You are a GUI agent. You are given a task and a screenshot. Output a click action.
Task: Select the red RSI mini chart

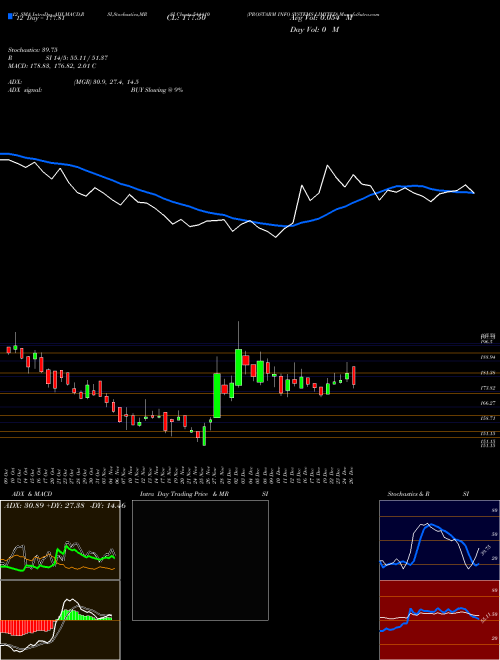coord(439,620)
